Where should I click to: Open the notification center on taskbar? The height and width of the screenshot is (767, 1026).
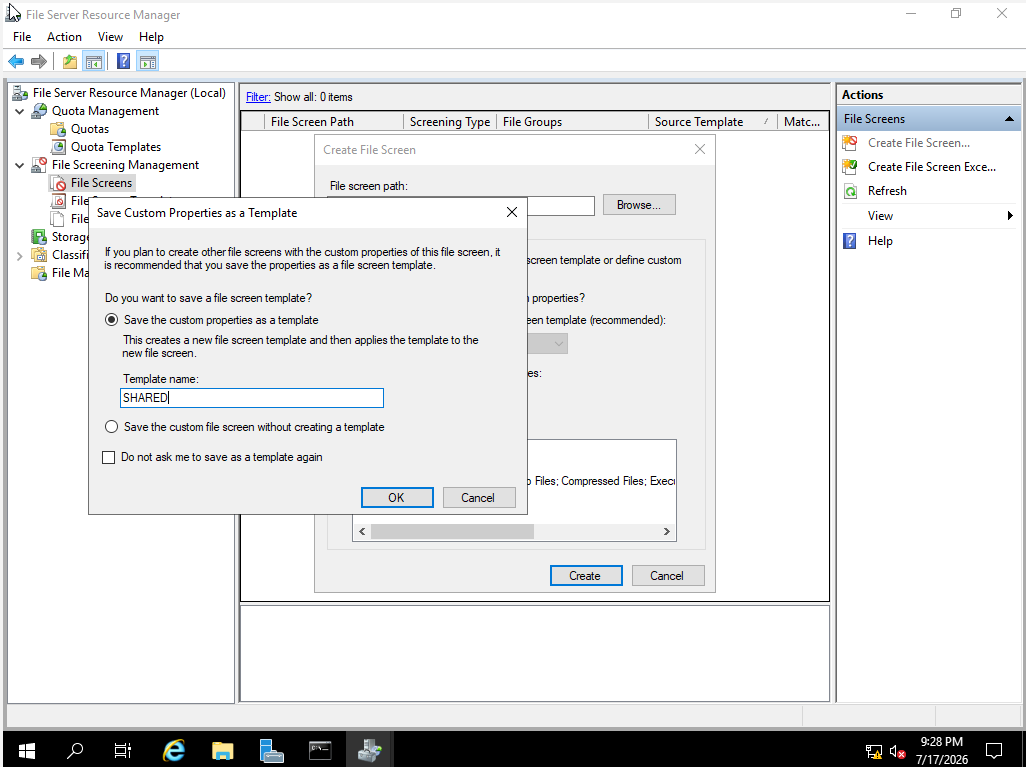pyautogui.click(x=994, y=751)
